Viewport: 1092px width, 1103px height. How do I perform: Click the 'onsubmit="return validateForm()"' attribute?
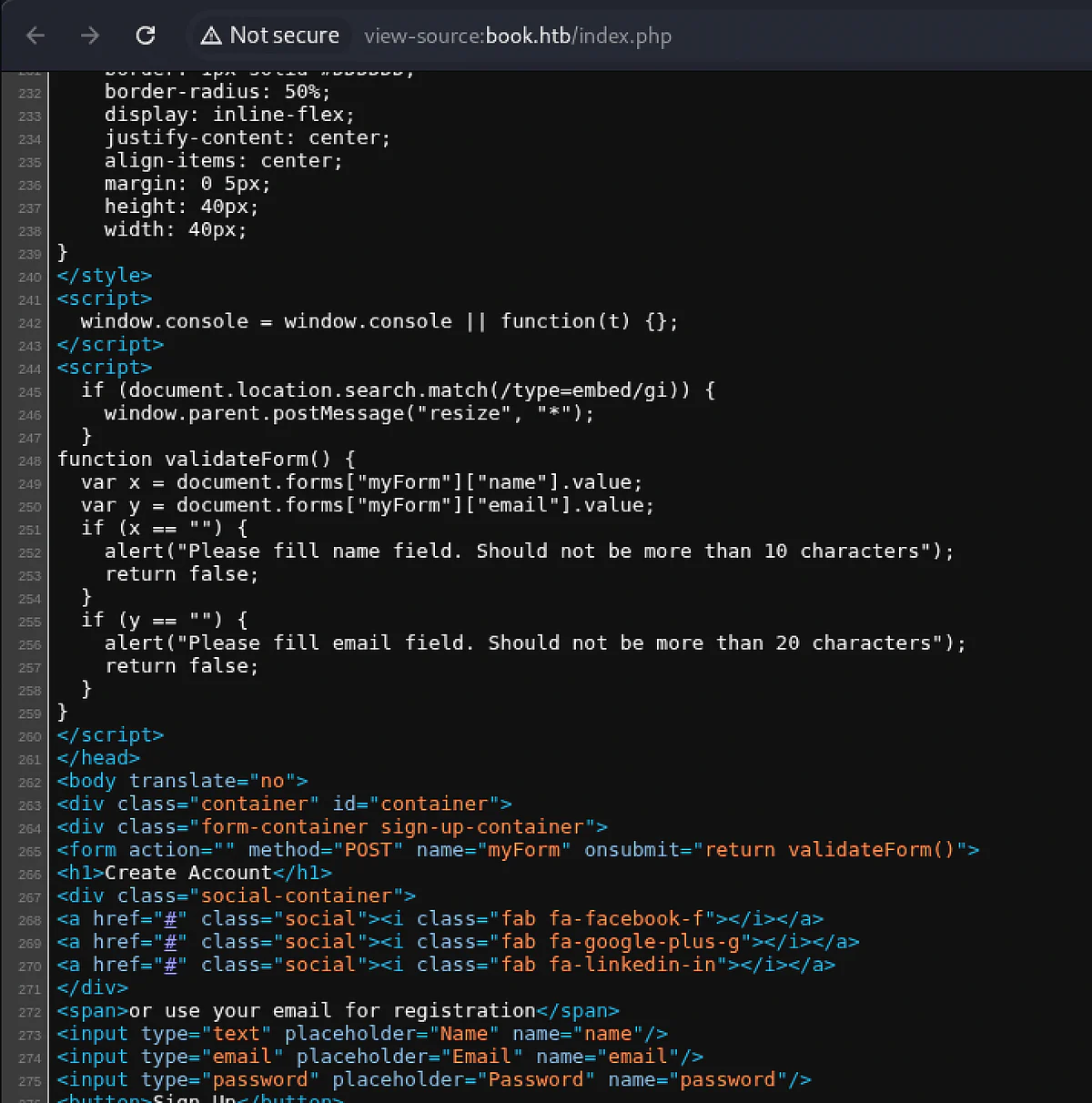(x=775, y=849)
